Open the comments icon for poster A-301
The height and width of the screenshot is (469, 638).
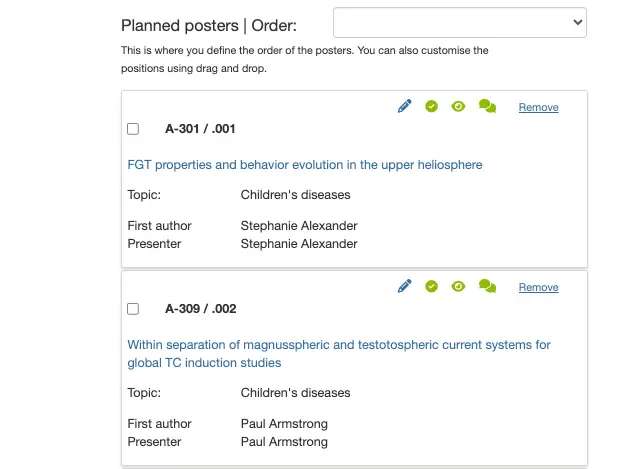(x=487, y=106)
